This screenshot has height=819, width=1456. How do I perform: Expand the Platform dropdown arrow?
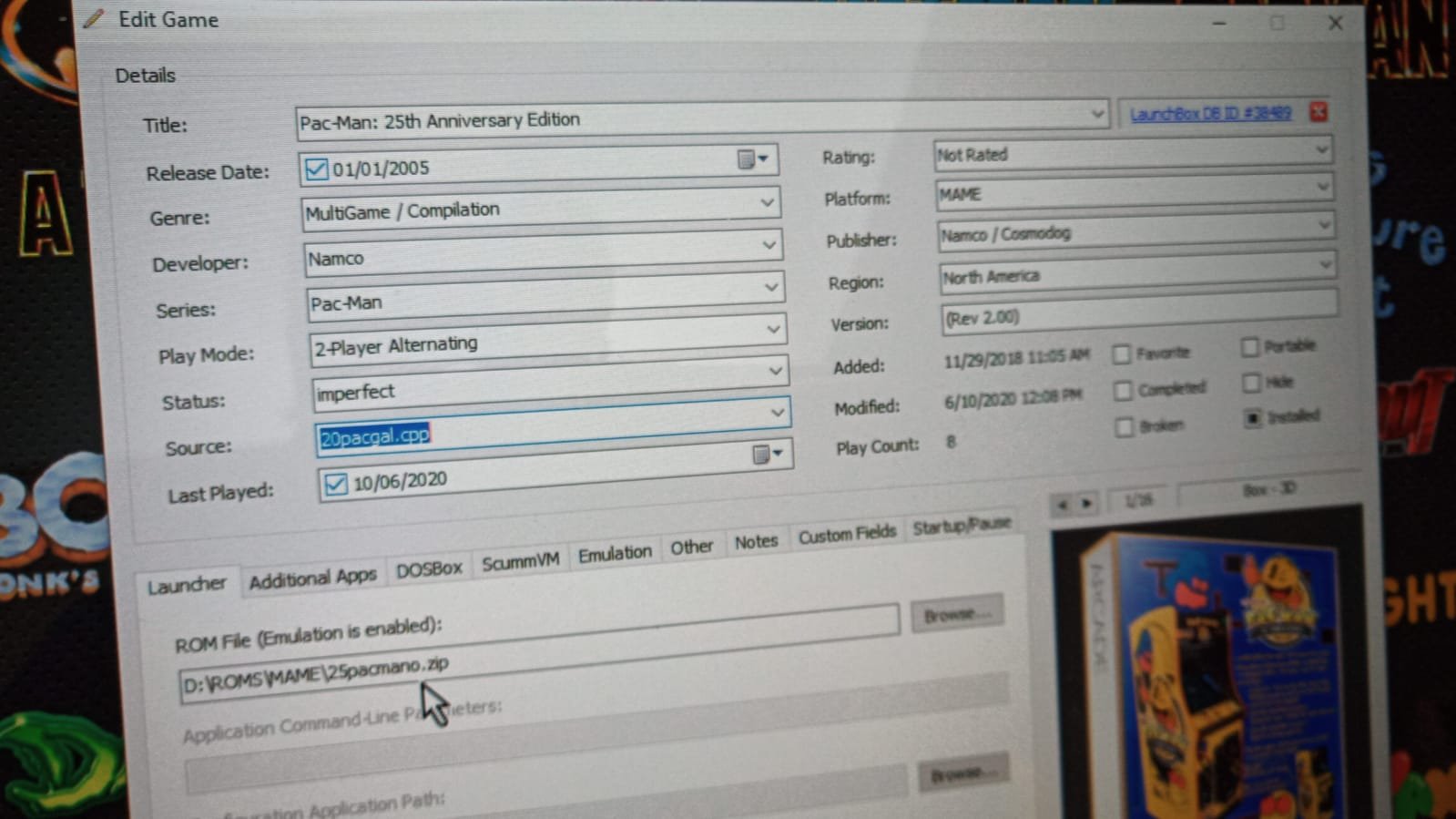(1323, 187)
